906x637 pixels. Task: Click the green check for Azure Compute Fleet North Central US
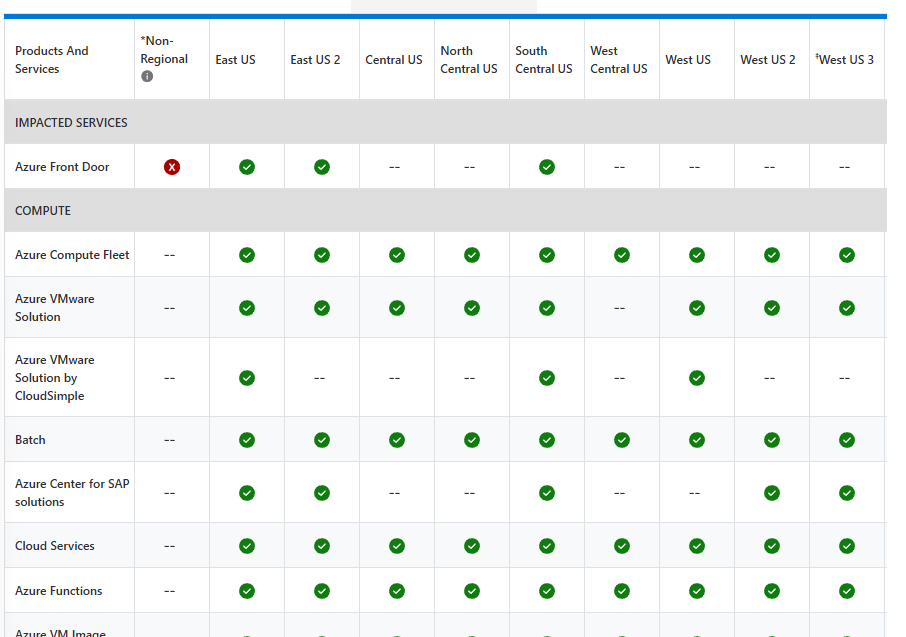pos(471,254)
